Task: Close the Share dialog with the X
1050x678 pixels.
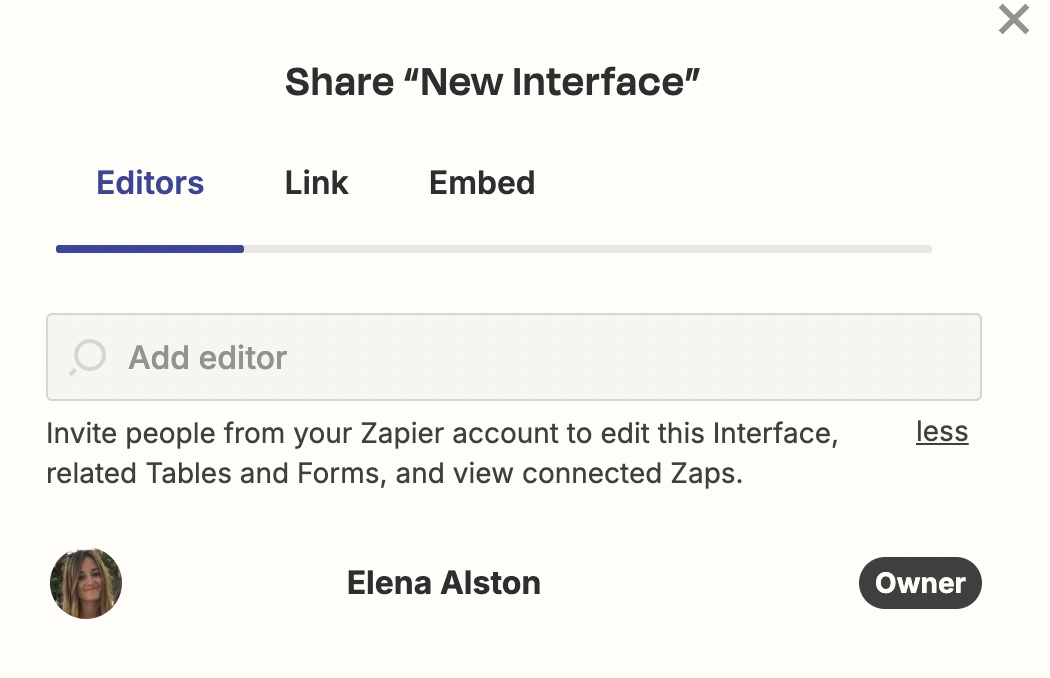Action: pyautogui.click(x=1013, y=19)
